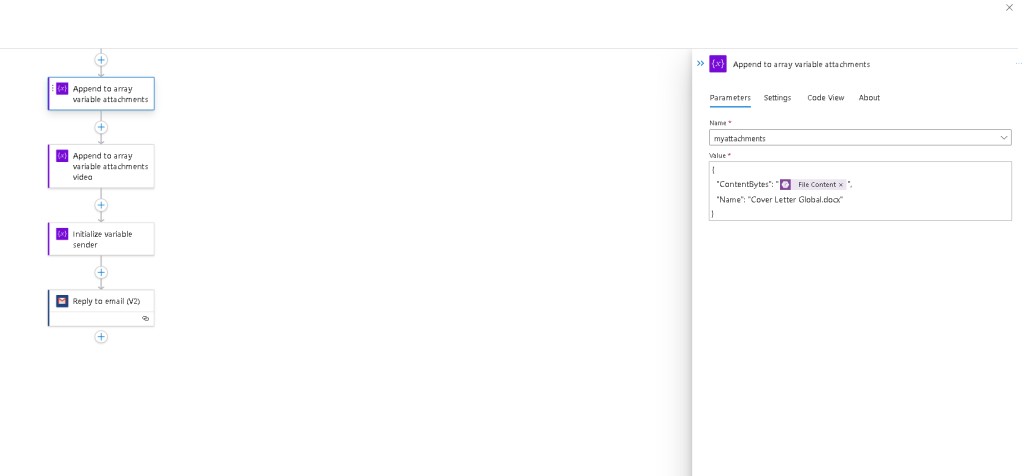Switch to the Settings tab
This screenshot has width=1024, height=476.
point(777,97)
